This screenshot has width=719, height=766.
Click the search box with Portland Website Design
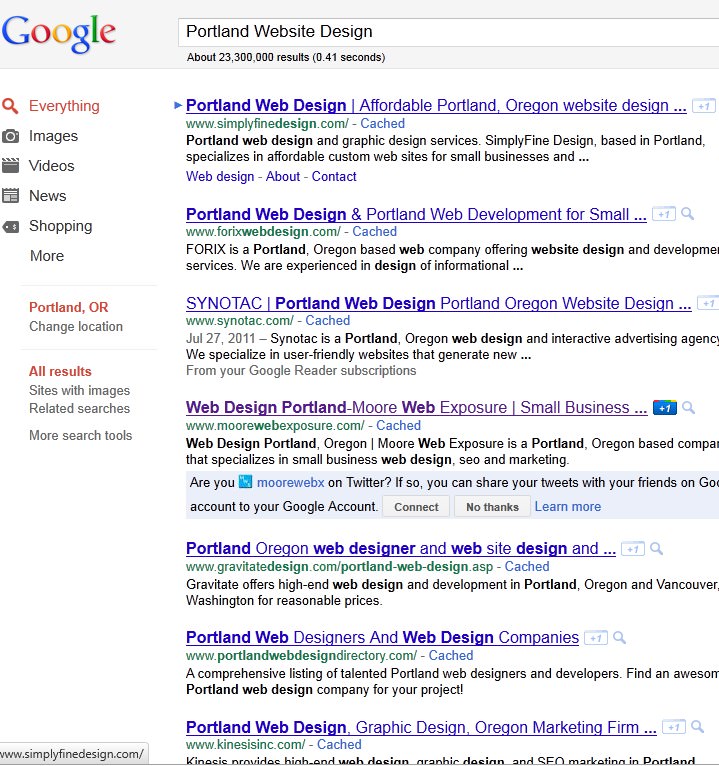448,32
